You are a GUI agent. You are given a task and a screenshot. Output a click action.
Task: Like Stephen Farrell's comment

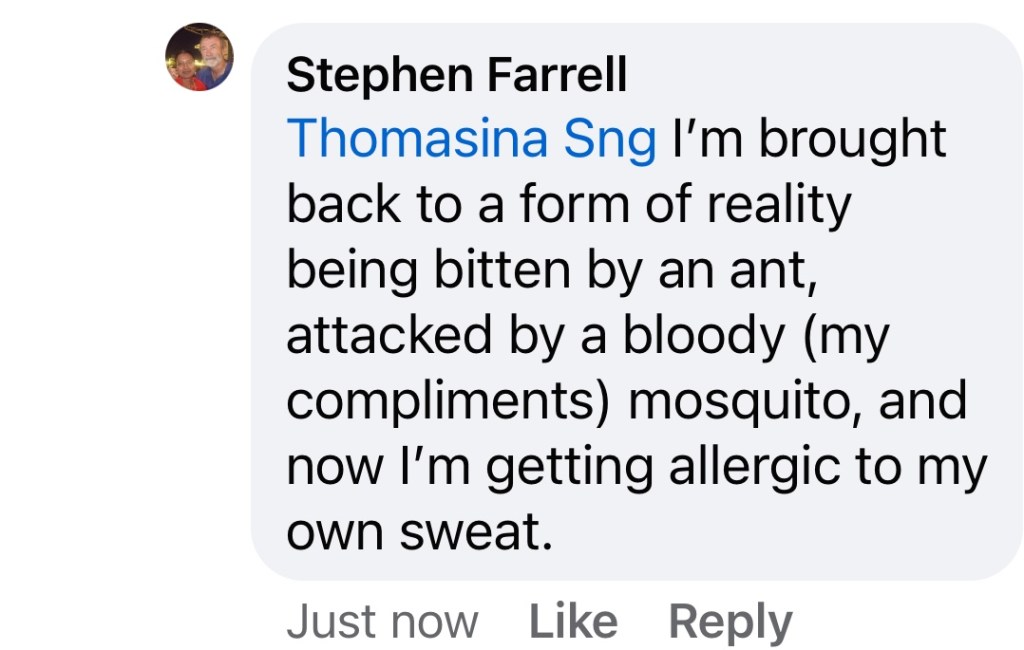coord(572,622)
